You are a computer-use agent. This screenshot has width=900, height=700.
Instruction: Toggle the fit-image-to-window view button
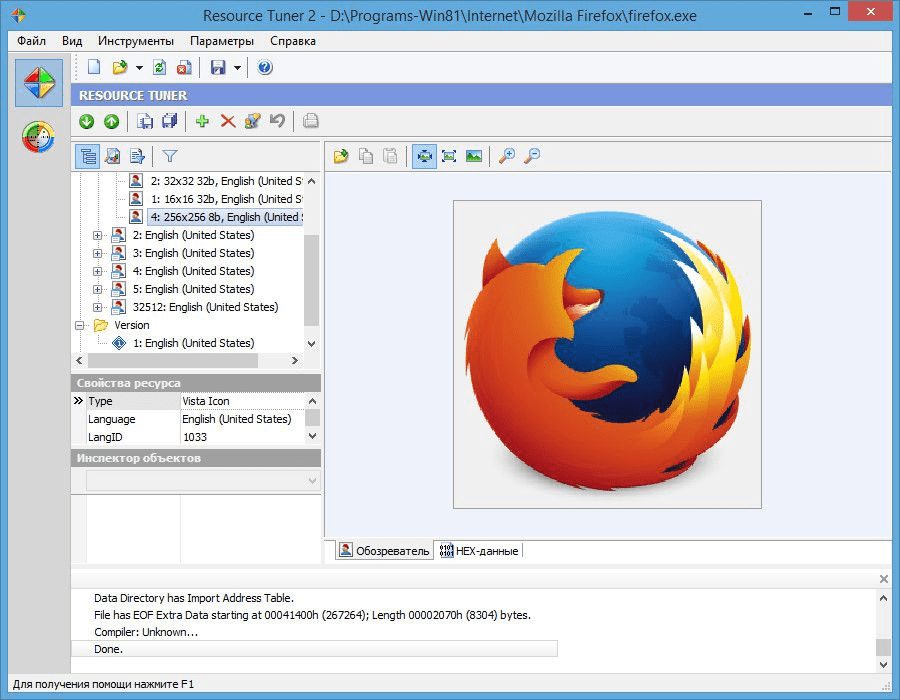point(424,156)
